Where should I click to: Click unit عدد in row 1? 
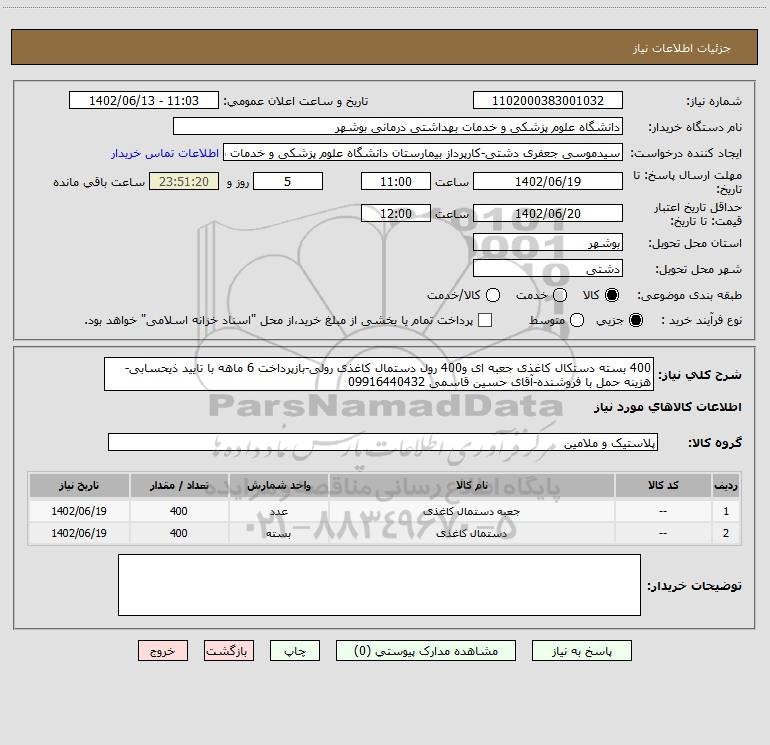278,511
